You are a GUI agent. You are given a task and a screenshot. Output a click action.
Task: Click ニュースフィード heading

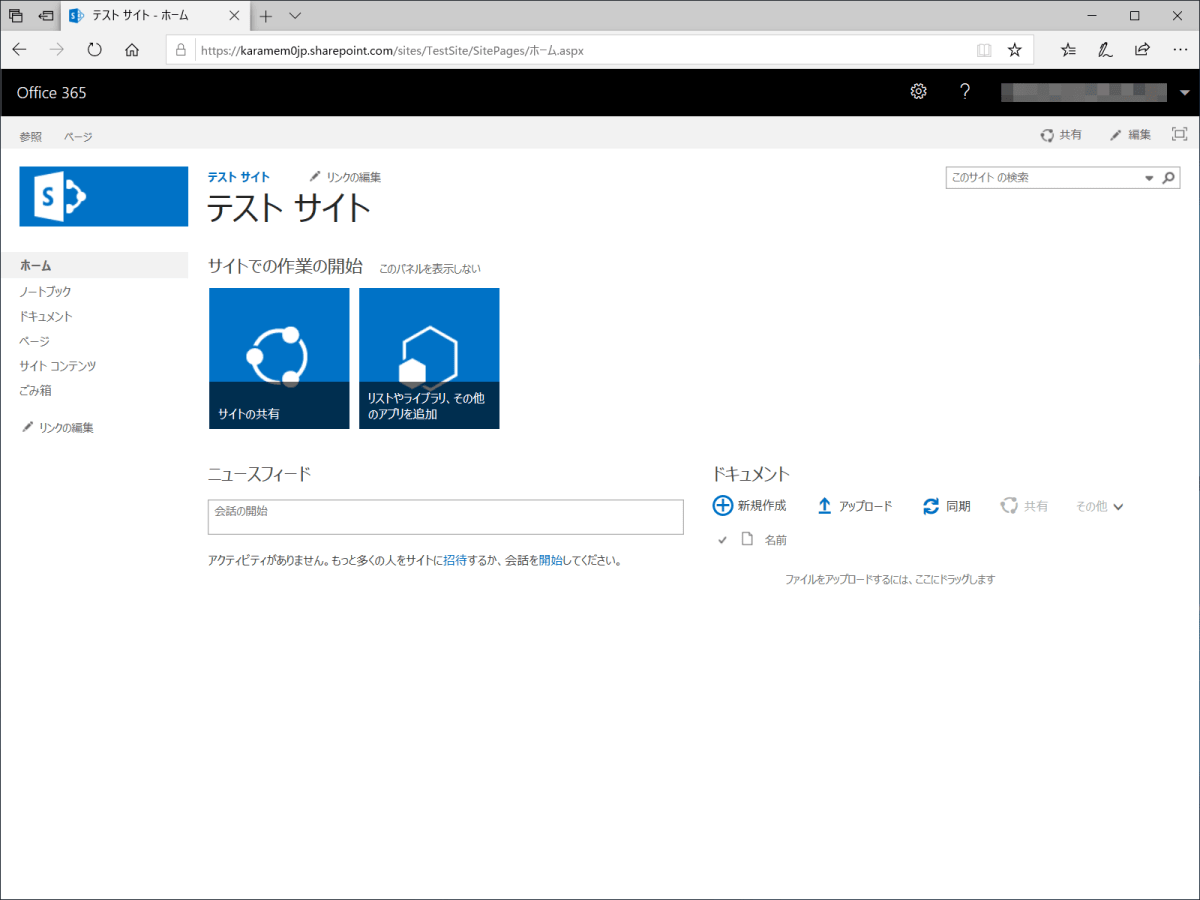pyautogui.click(x=259, y=474)
